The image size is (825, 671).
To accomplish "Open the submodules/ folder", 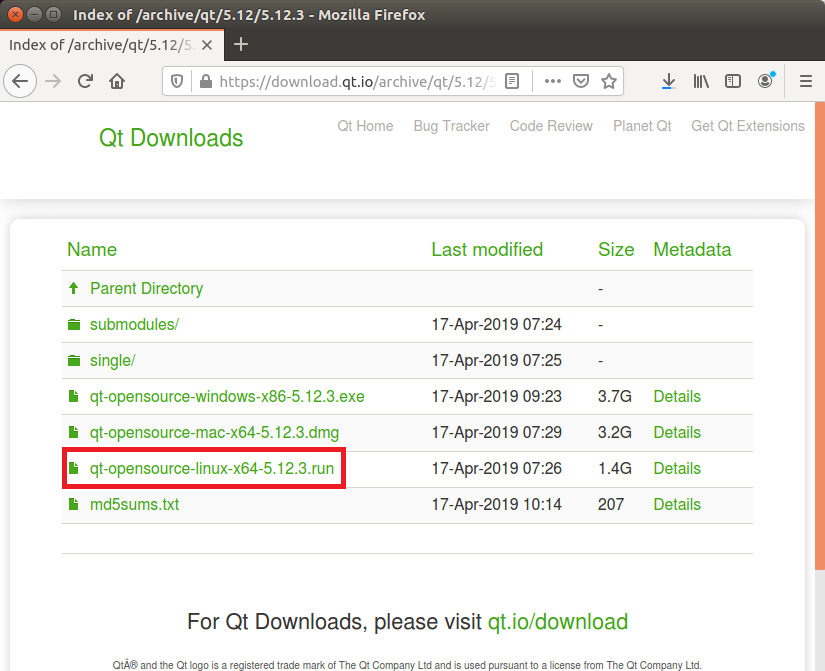I will pyautogui.click(x=134, y=324).
